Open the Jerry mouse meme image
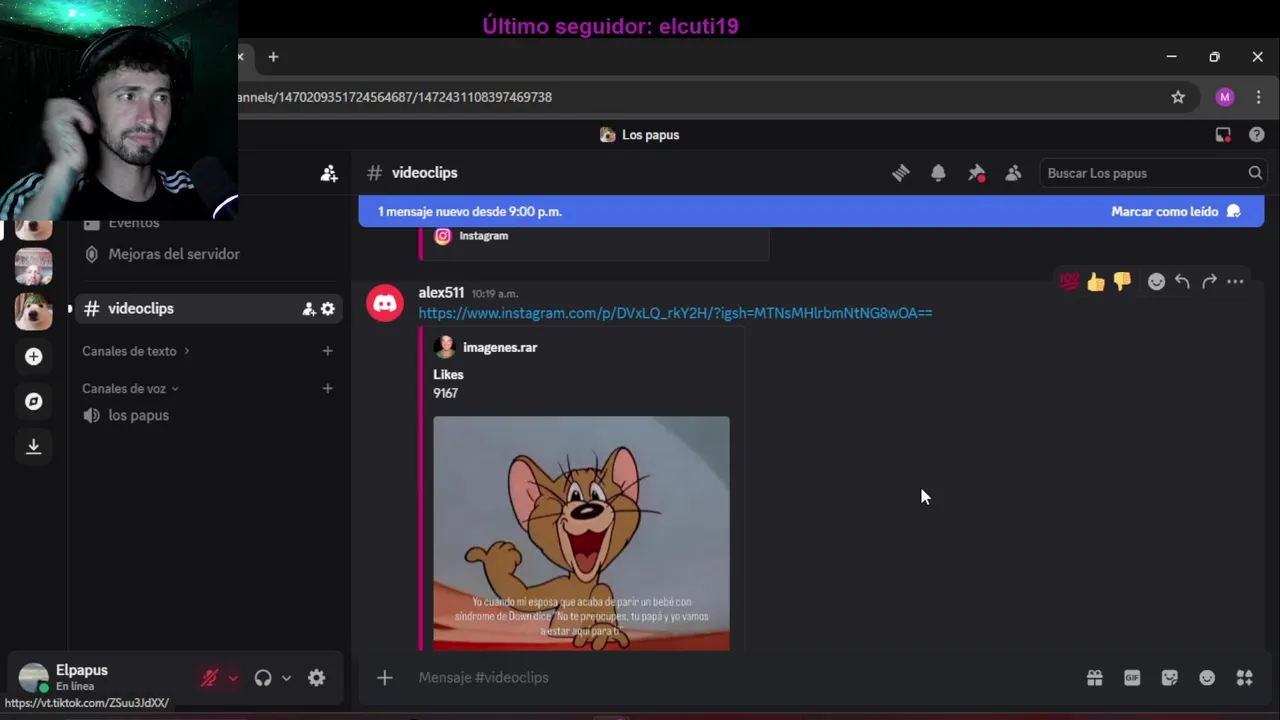Viewport: 1280px width, 720px height. click(581, 533)
